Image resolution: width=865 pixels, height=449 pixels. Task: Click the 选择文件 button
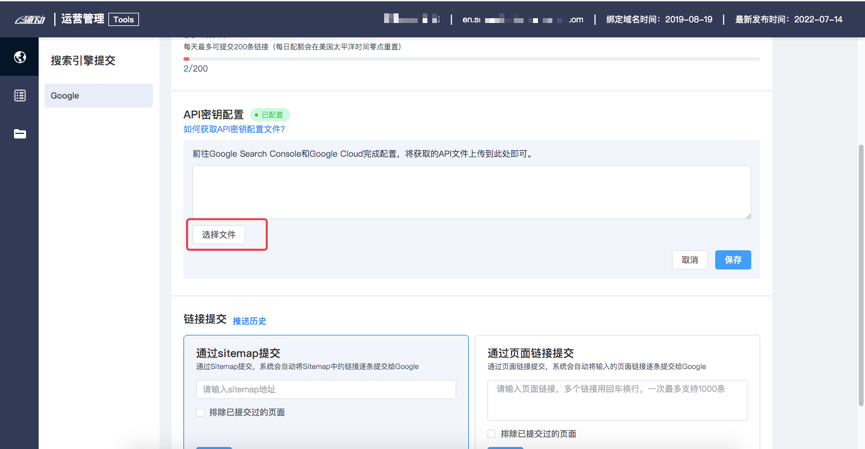(219, 235)
